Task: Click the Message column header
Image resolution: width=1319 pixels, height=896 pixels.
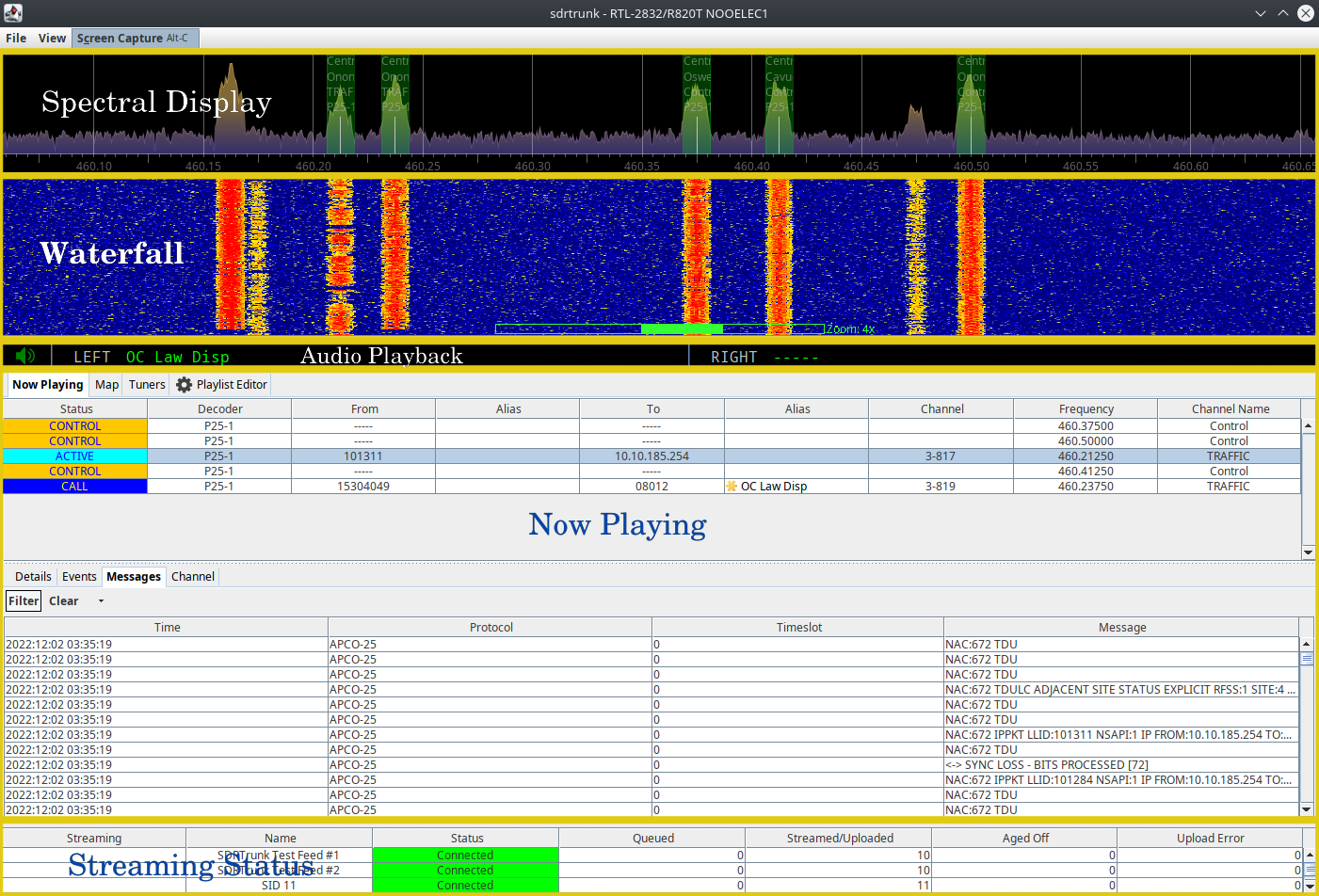Action: 1122,628
